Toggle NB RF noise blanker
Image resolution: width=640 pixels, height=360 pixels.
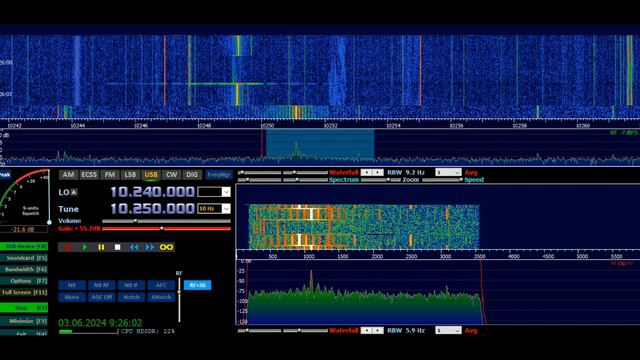tap(102, 285)
